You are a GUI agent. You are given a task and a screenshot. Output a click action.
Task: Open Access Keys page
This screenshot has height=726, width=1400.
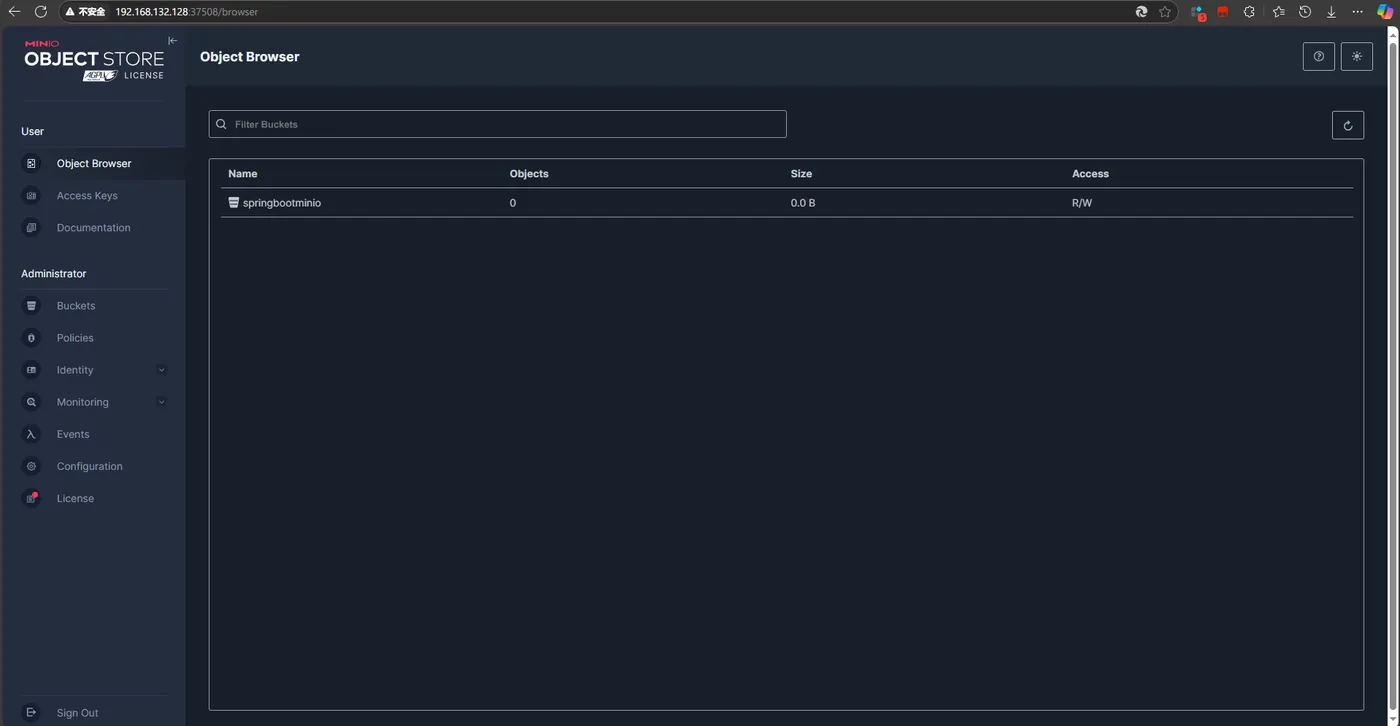pyautogui.click(x=87, y=196)
